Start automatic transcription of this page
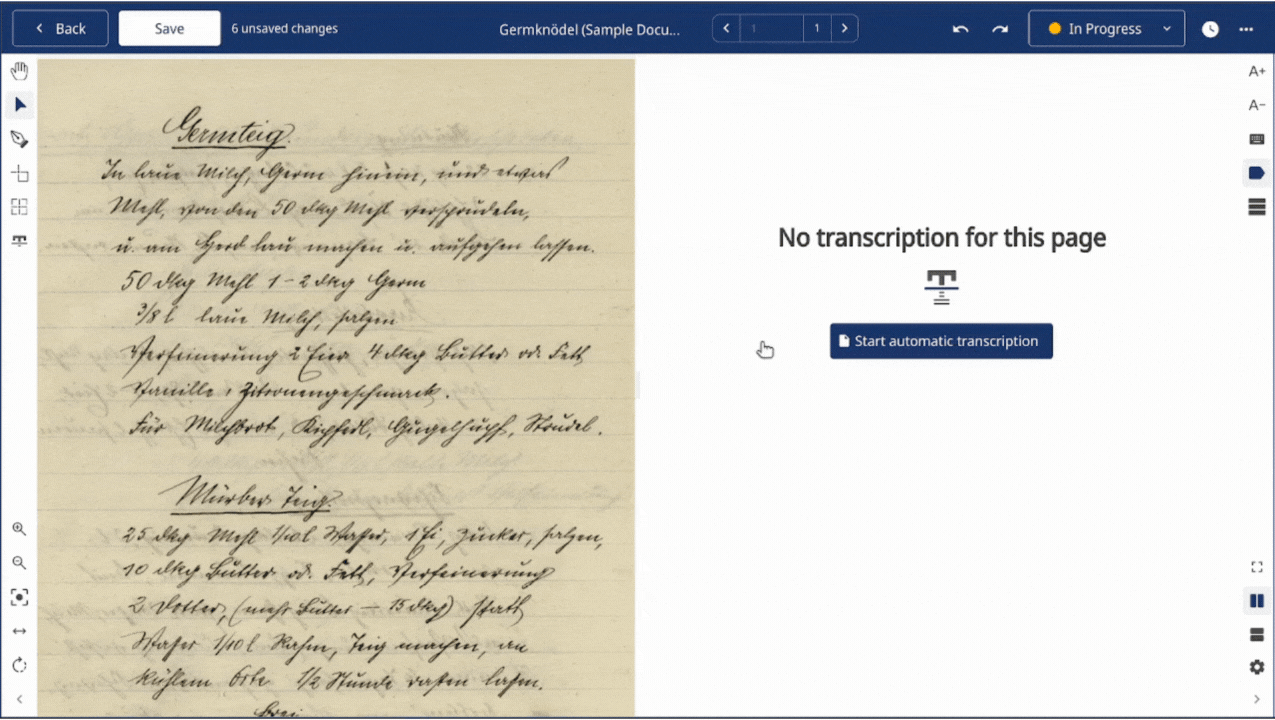The image size is (1275, 720). click(940, 341)
